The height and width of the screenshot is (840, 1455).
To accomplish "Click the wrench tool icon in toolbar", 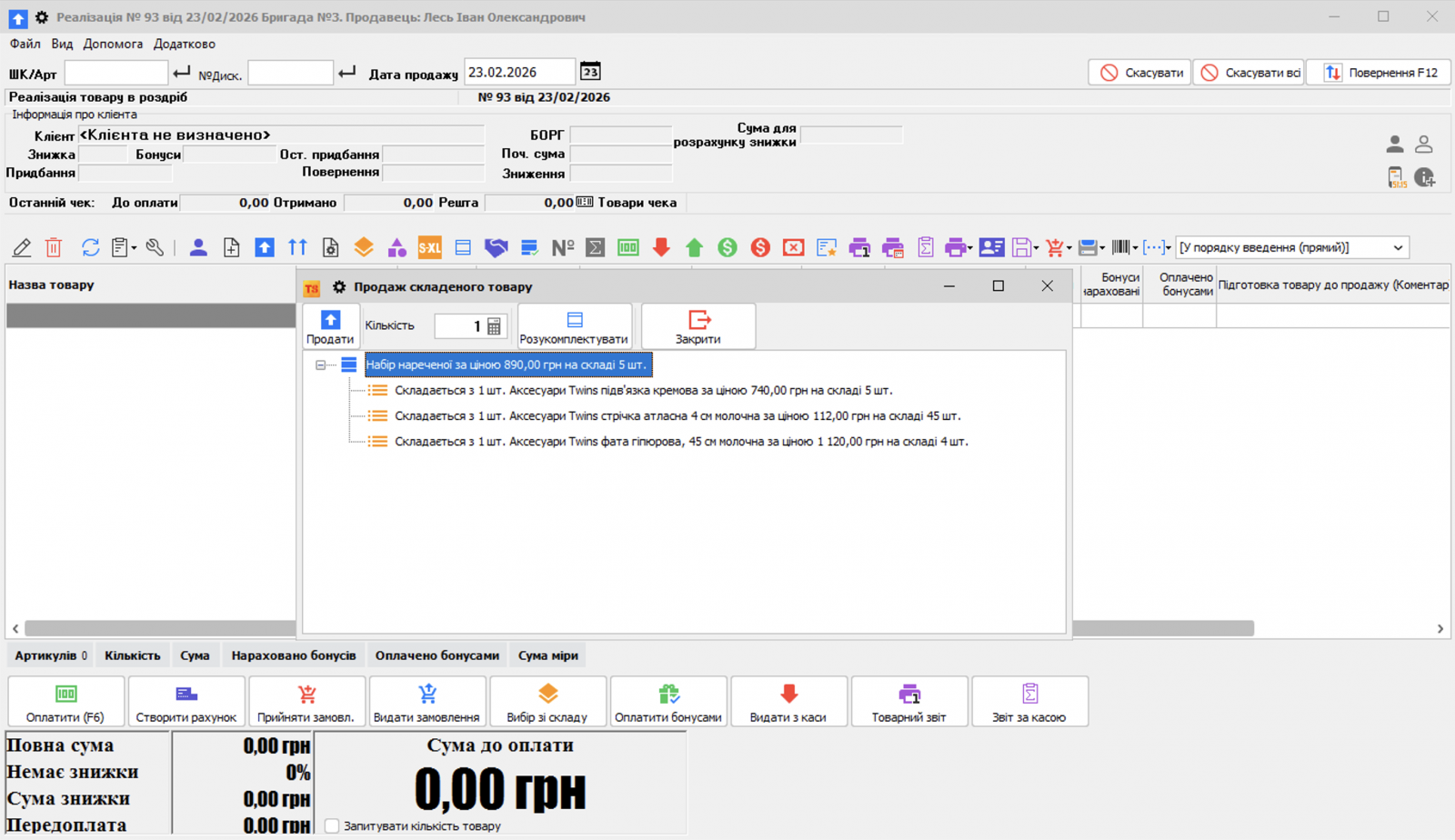I will coord(155,247).
